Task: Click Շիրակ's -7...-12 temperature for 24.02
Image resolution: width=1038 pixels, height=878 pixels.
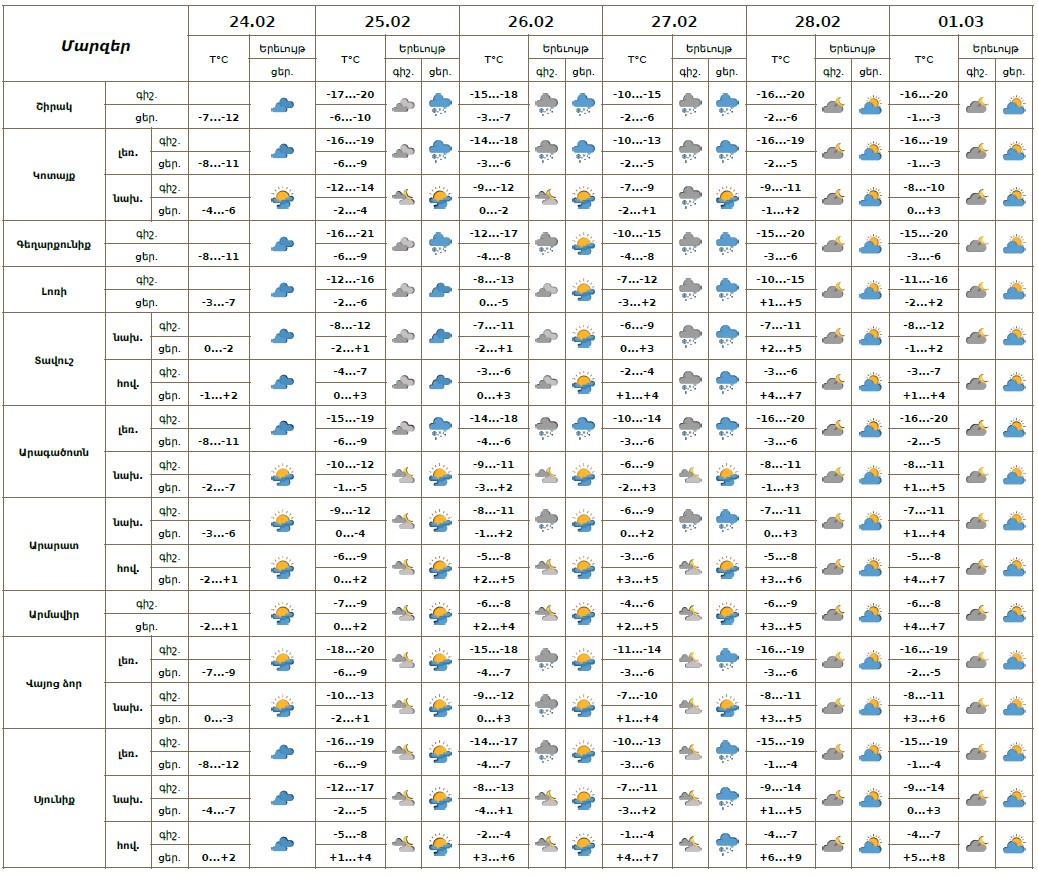Action: coord(218,117)
